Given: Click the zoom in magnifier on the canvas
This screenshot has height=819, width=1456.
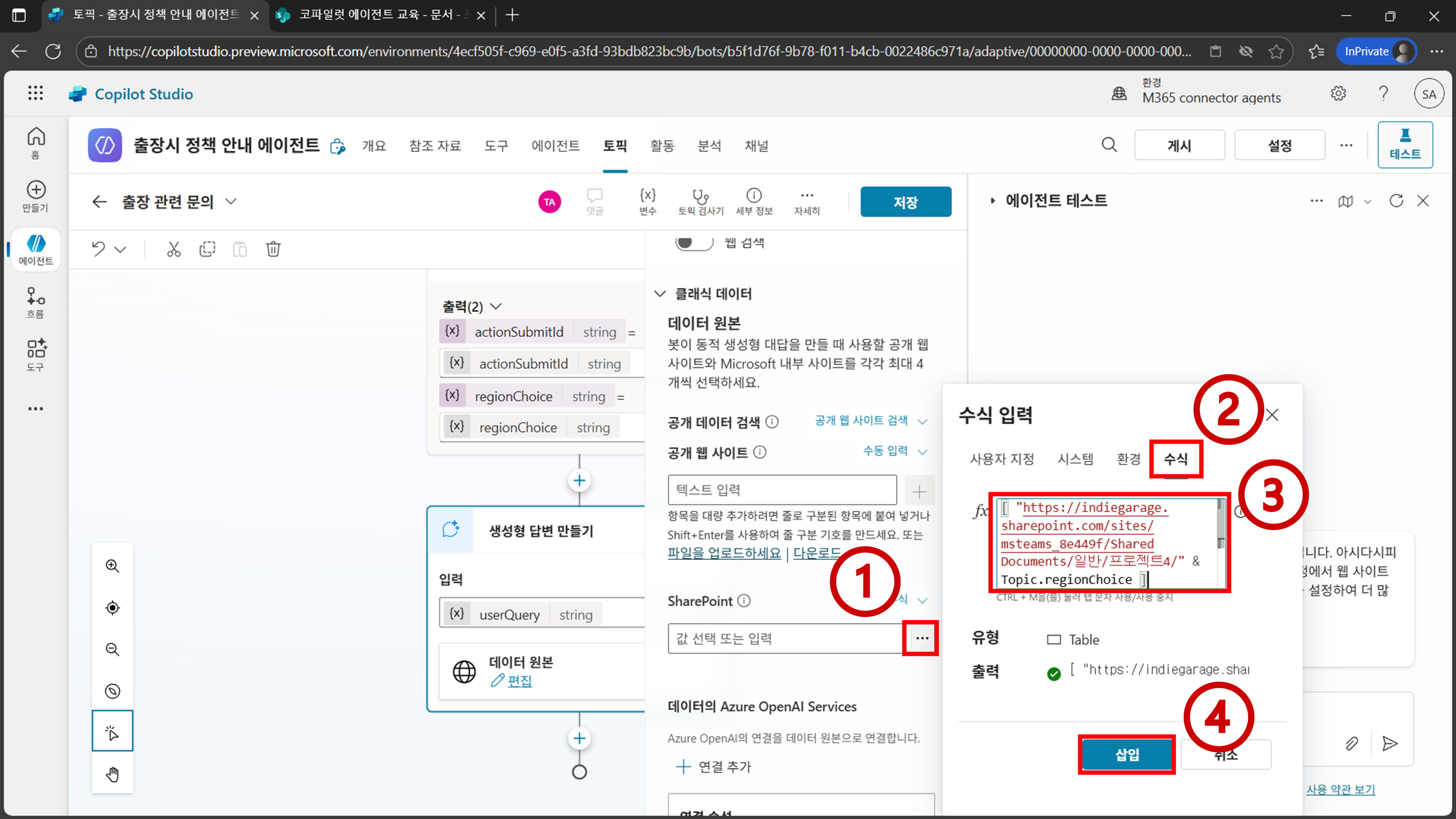Looking at the screenshot, I should tap(112, 566).
